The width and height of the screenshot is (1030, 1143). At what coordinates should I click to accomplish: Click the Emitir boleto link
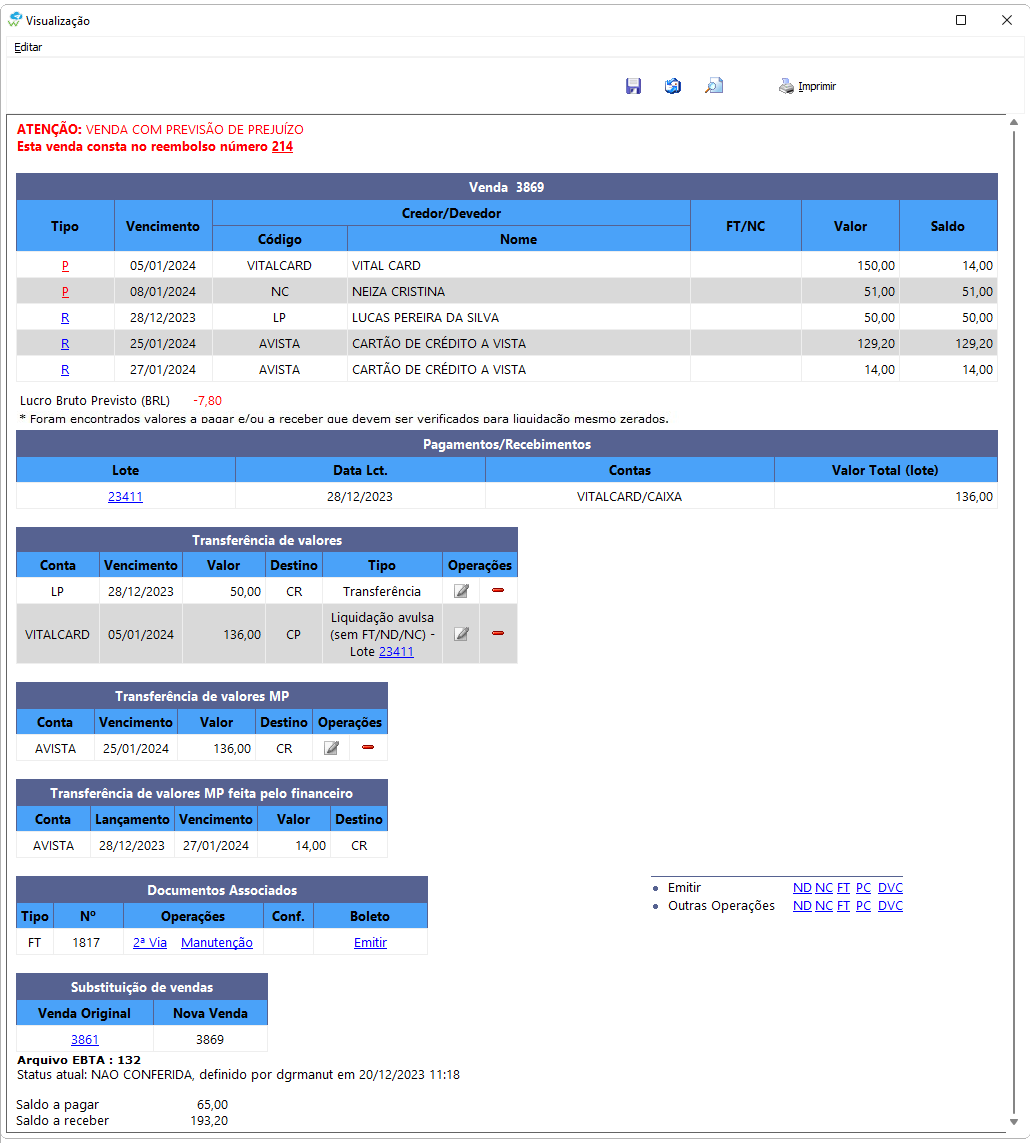click(370, 943)
